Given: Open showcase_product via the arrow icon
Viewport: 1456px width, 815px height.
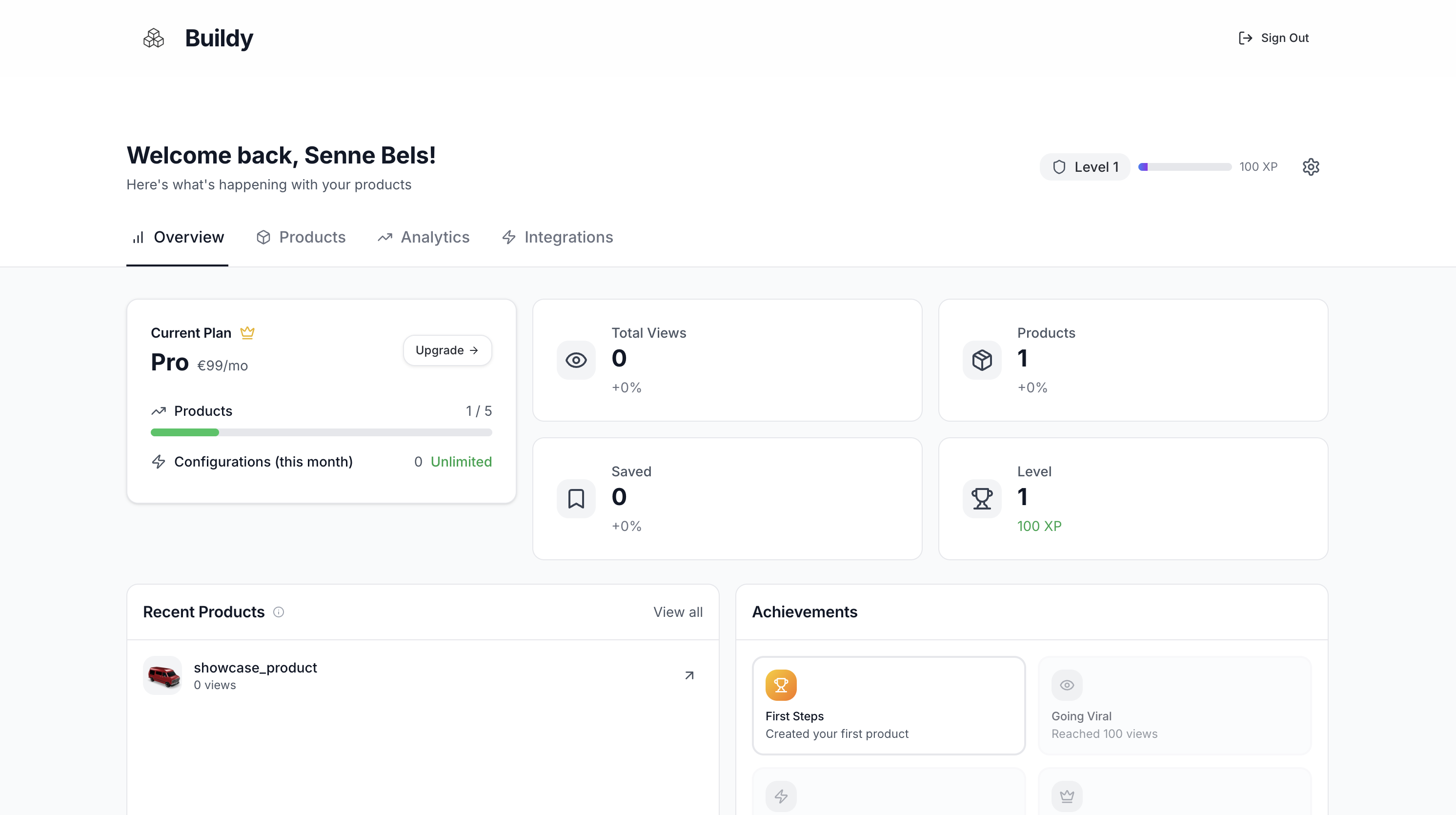Looking at the screenshot, I should point(689,675).
